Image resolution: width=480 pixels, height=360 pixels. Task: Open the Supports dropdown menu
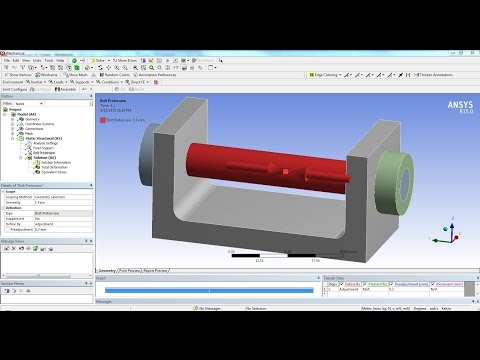point(82,82)
